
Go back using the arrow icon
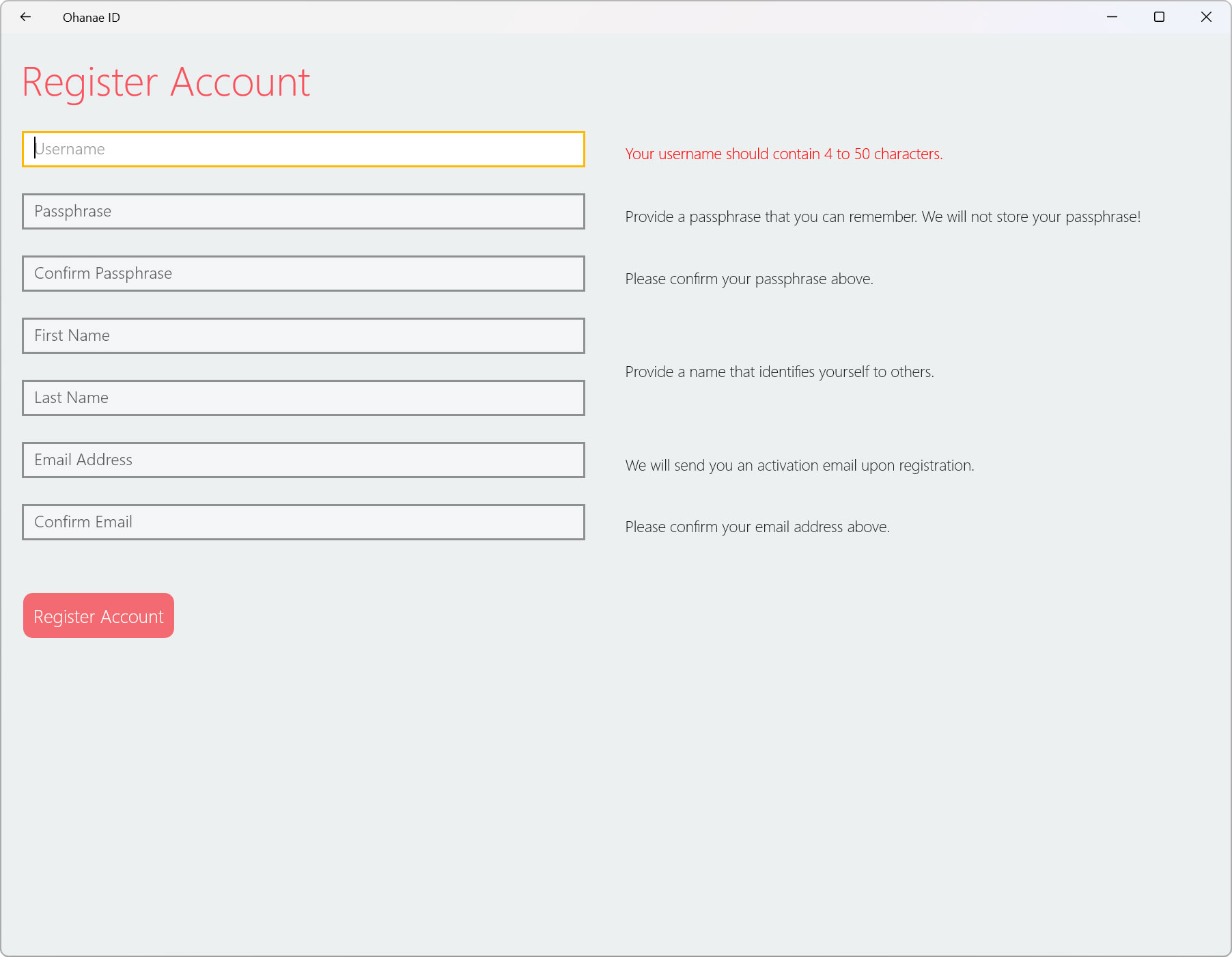click(x=25, y=17)
